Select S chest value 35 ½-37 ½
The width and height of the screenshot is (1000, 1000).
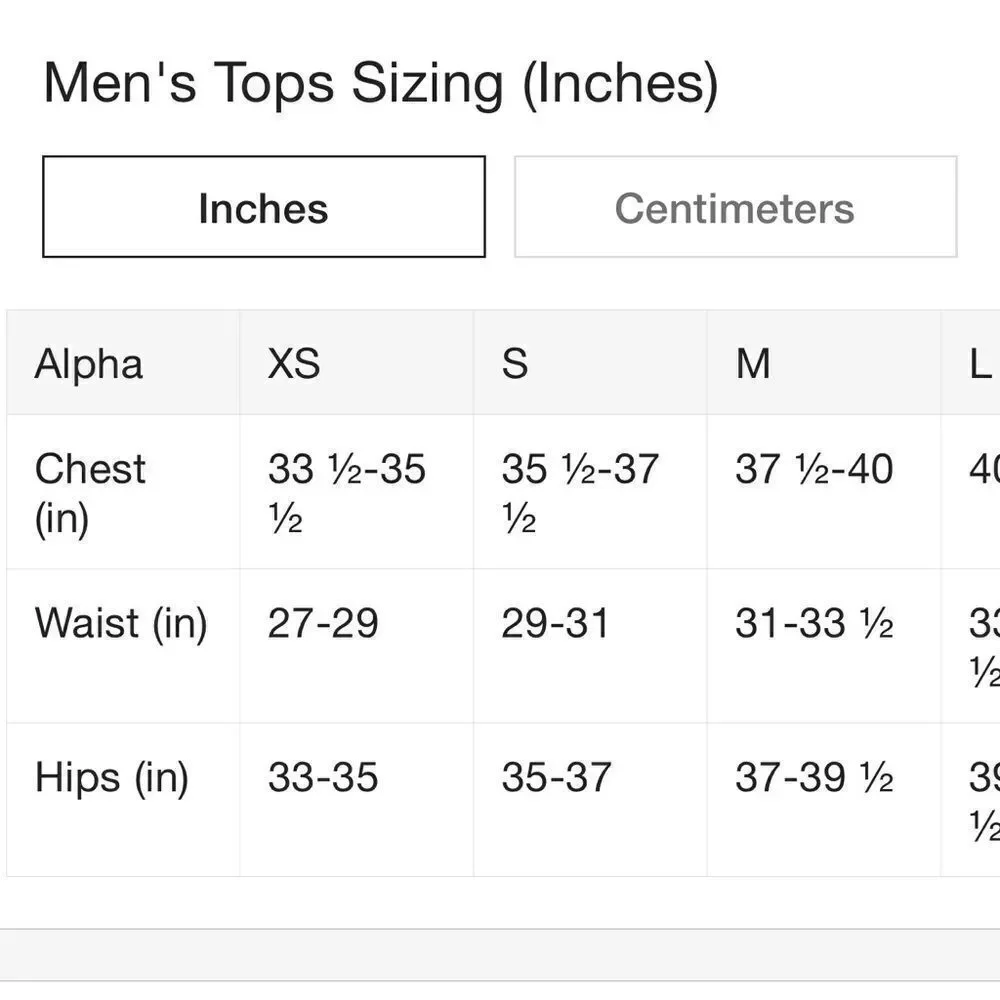pos(580,493)
